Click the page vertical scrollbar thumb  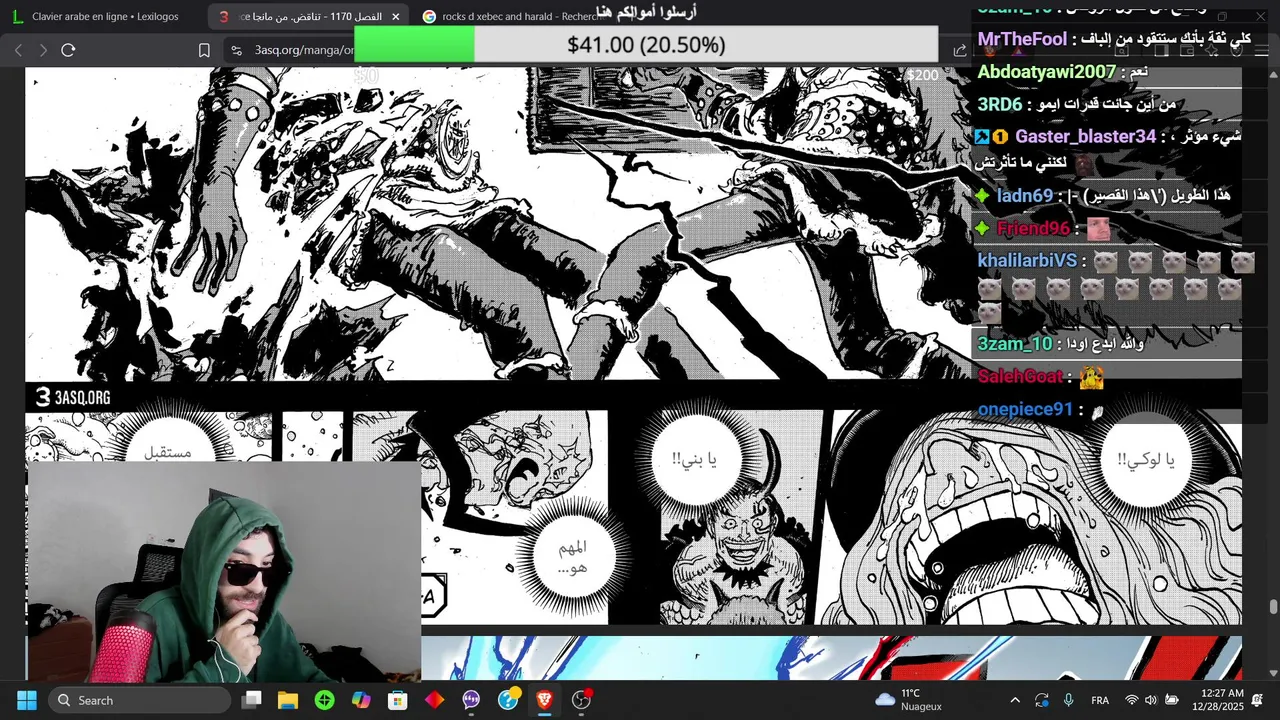[x=1273, y=606]
